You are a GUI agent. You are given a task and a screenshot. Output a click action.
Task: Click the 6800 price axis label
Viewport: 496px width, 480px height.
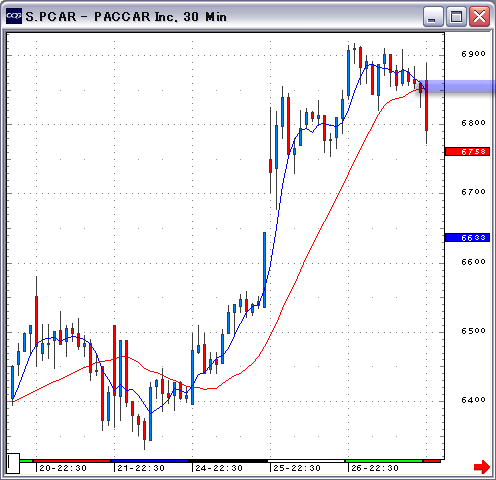coord(473,123)
